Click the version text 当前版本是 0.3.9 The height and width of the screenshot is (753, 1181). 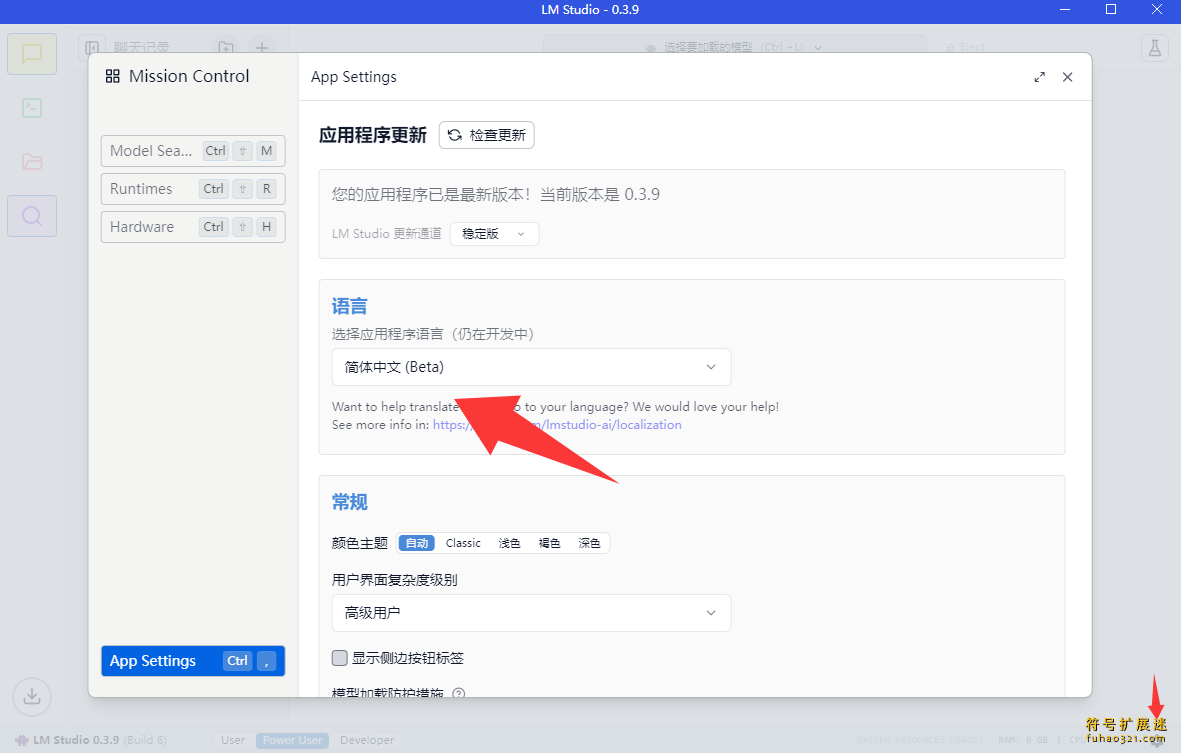point(600,194)
